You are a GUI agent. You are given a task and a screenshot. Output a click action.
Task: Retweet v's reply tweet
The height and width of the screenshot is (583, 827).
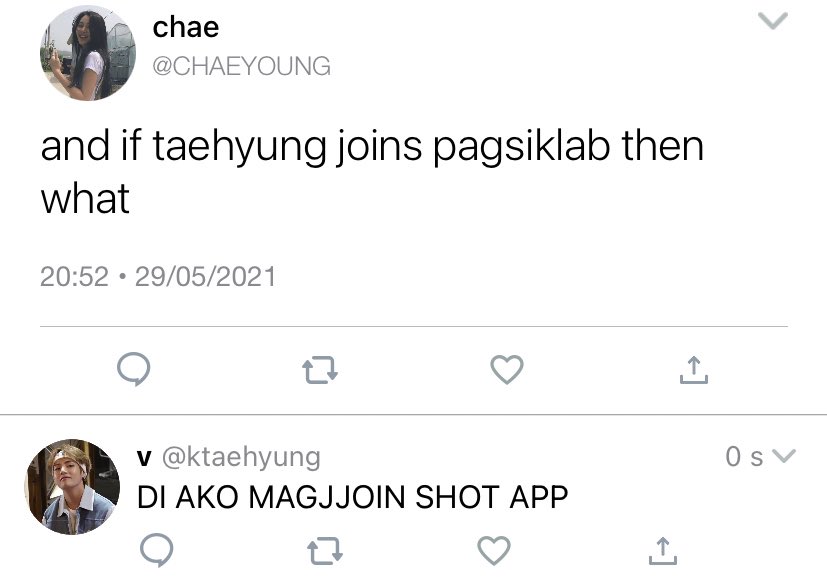click(x=324, y=551)
